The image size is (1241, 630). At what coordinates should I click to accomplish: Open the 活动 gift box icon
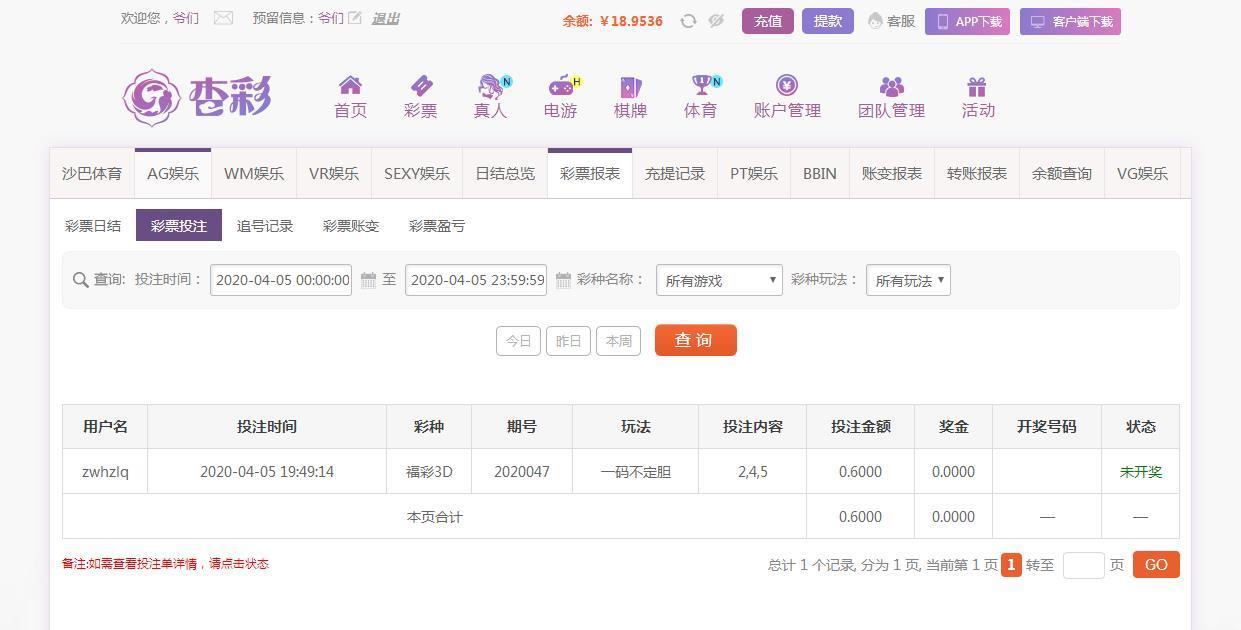click(x=977, y=87)
